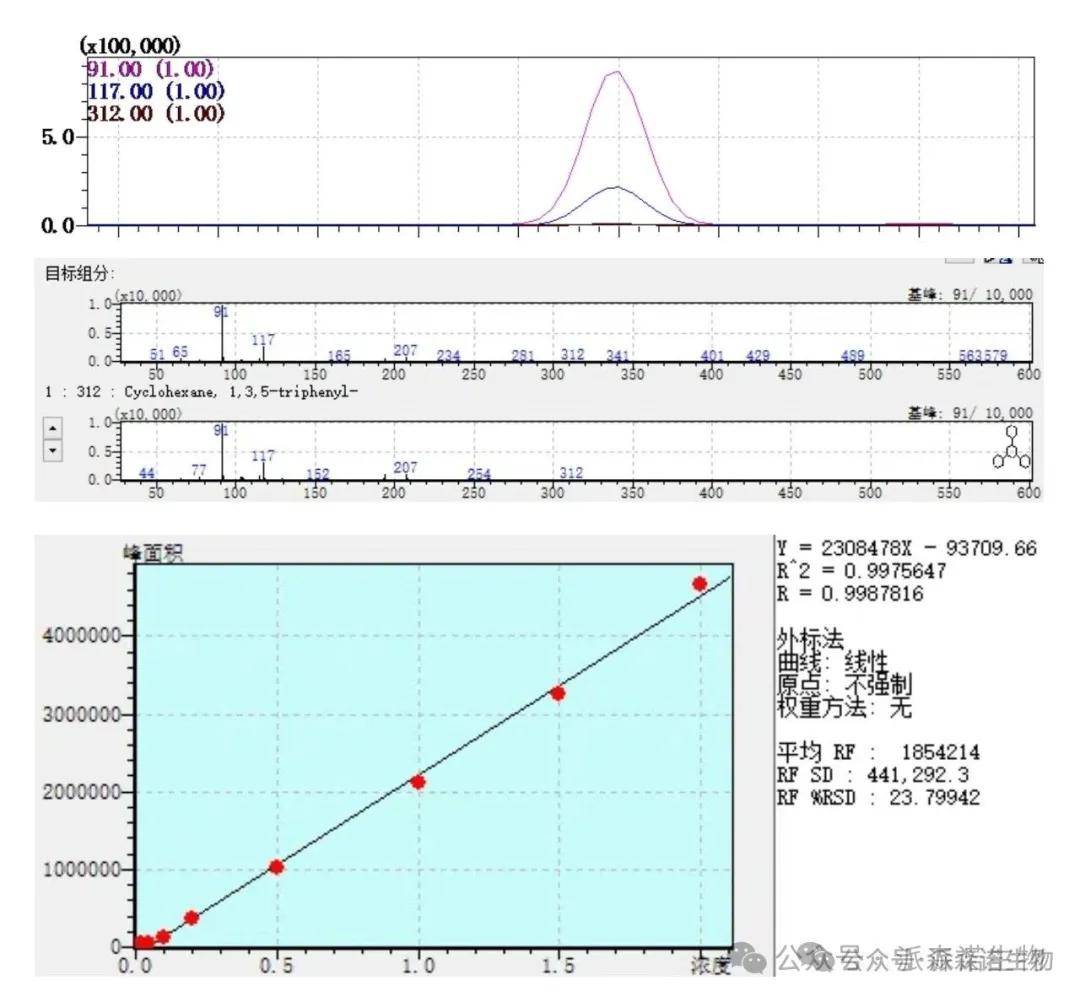Select the 117.00 ion trace legend entry
Image resolution: width=1080 pixels, height=1002 pixels.
point(155,91)
